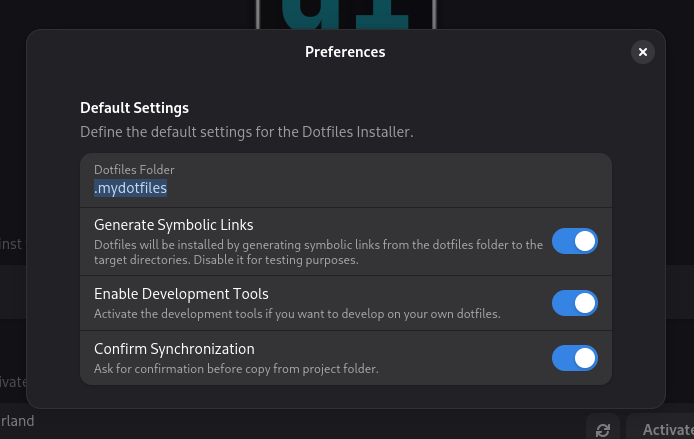Image resolution: width=694 pixels, height=439 pixels.
Task: Click the Dotfiles Folder field label
Action: coord(134,170)
